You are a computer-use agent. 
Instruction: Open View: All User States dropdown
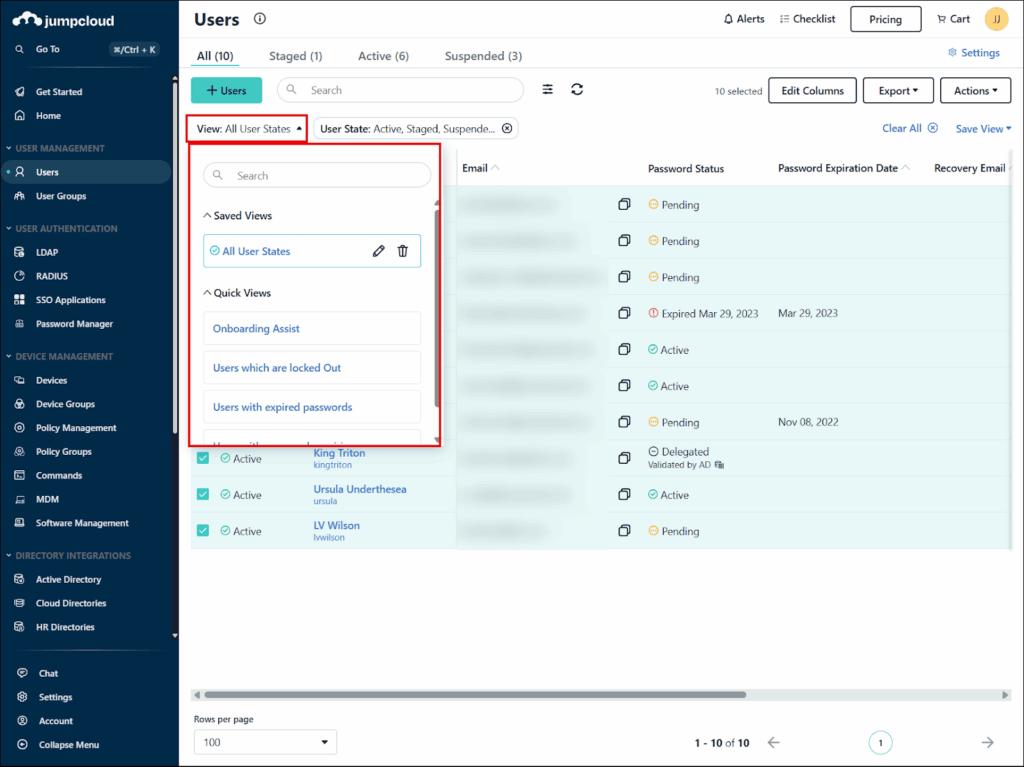[248, 129]
